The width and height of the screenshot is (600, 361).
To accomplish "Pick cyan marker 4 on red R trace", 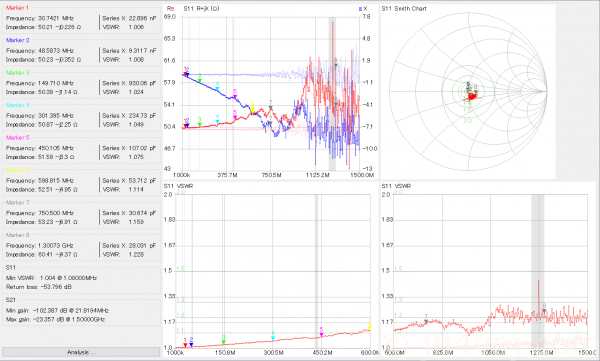I will point(217,122).
